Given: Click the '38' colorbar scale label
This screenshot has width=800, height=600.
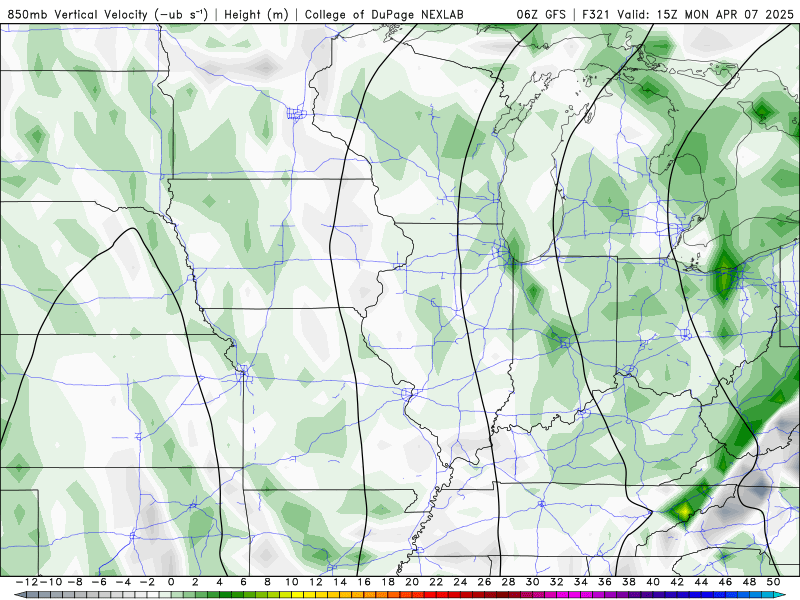Looking at the screenshot, I should coord(629,582).
